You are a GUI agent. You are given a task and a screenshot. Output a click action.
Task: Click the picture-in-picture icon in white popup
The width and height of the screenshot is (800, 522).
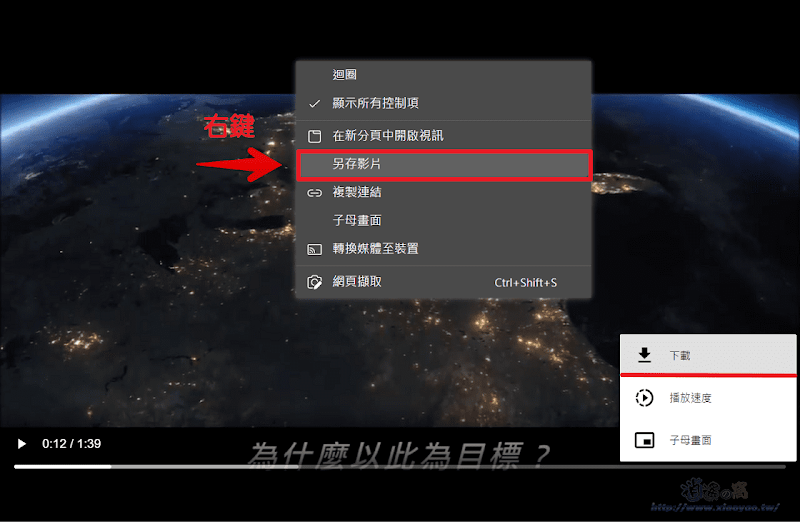[644, 440]
